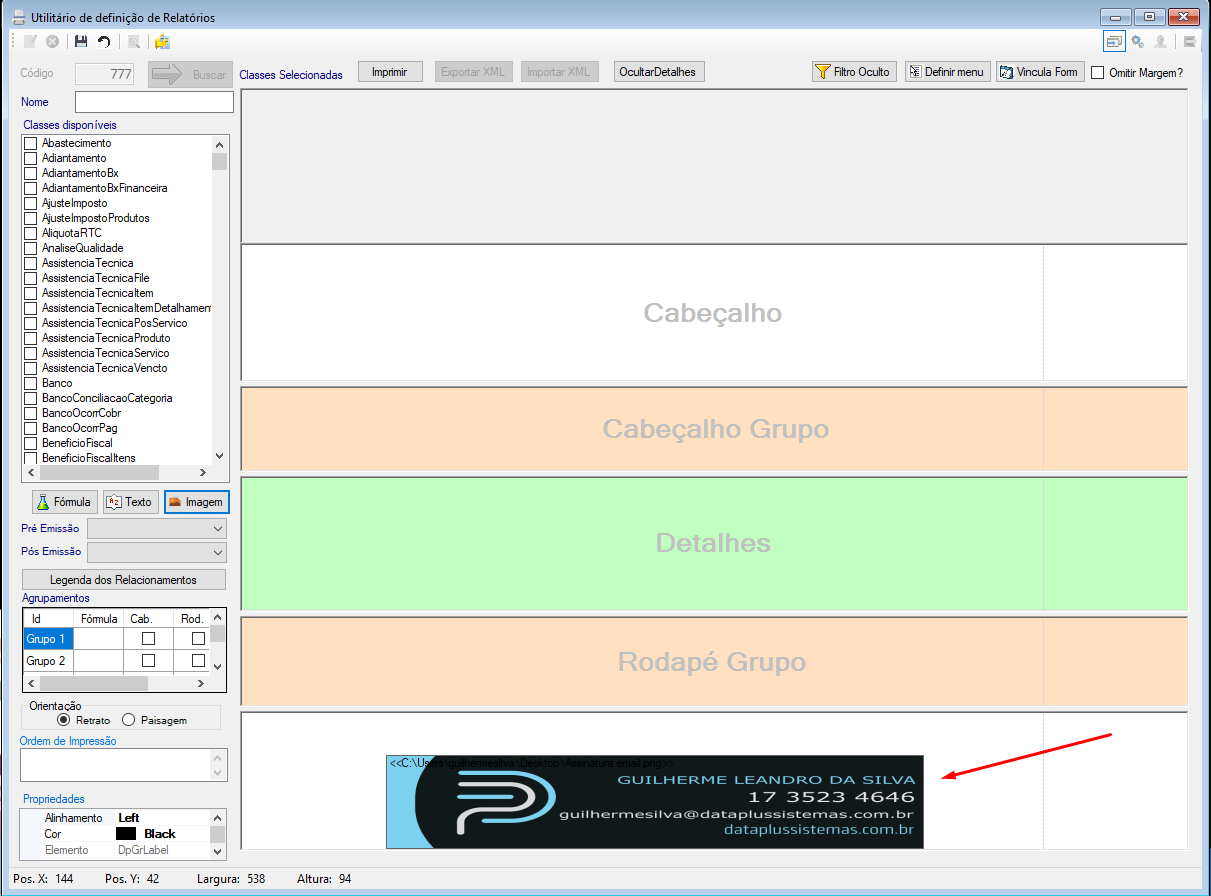1211x896 pixels.
Task: Click the Fórmula flask button
Action: [x=65, y=502]
